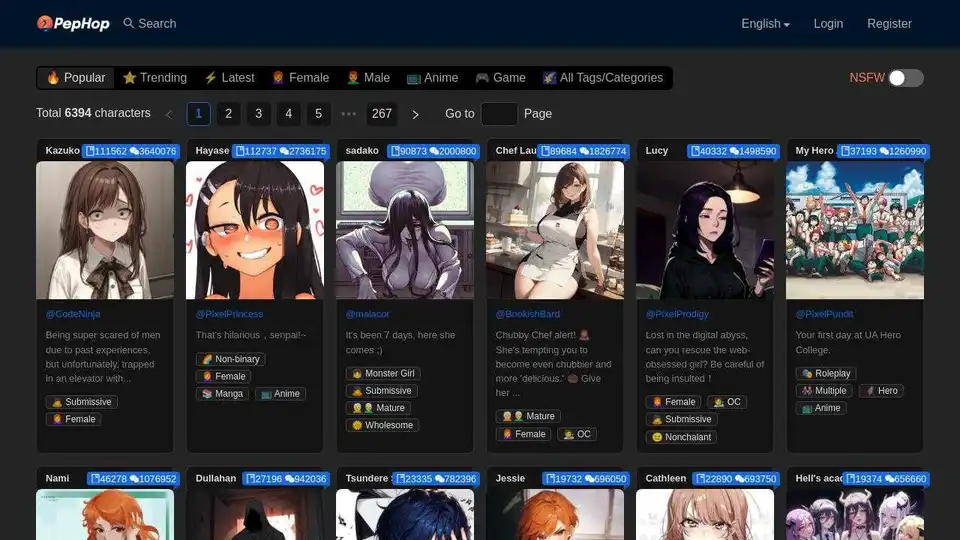Viewport: 960px width, 540px height.
Task: Click Mature tag on sadako card
Action: tap(378, 408)
